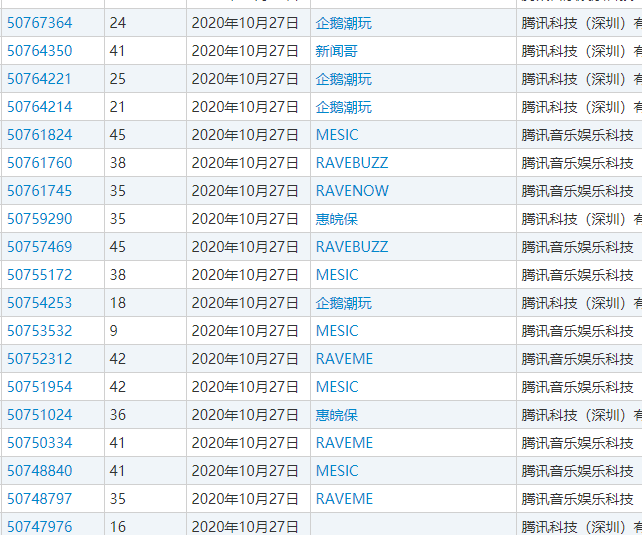Select class 21 cell in row 50764214
Screen dimensions: 642x535
pyautogui.click(x=145, y=107)
